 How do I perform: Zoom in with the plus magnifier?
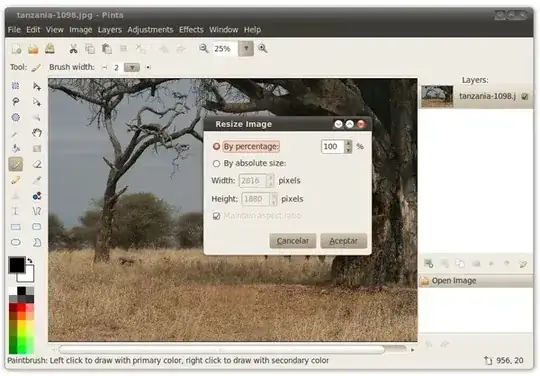tap(262, 48)
